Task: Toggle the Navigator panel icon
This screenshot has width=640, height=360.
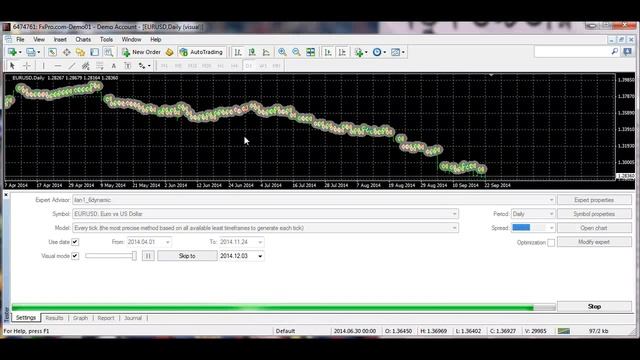Action: 80,52
